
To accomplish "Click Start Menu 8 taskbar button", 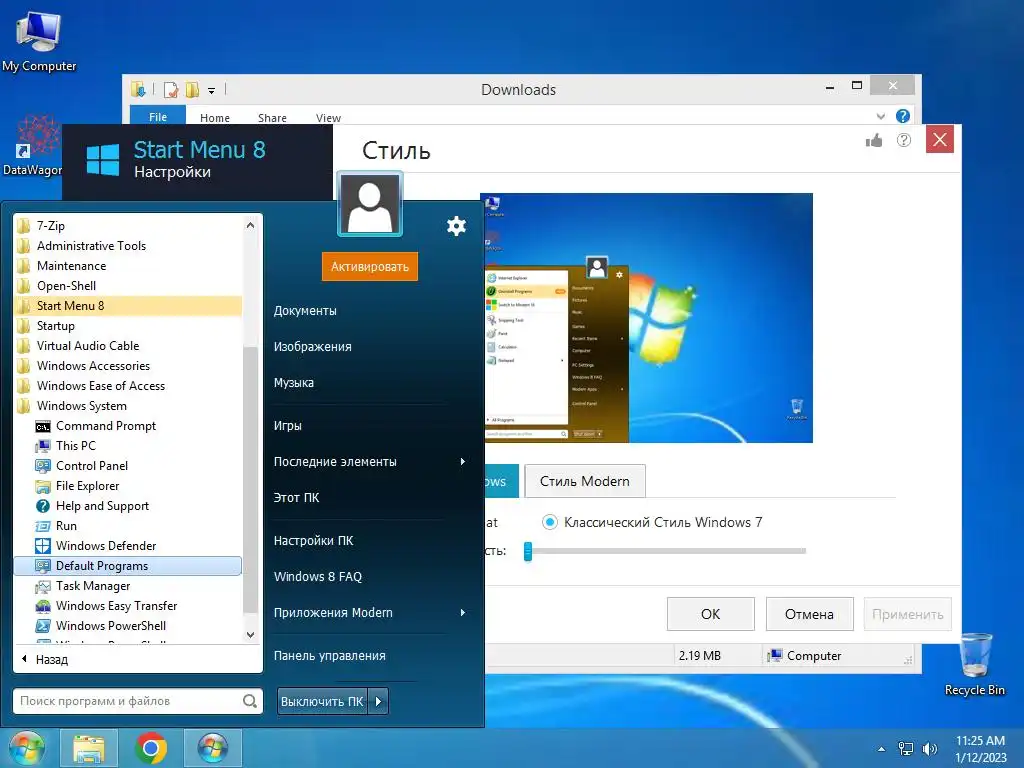I will point(213,748).
